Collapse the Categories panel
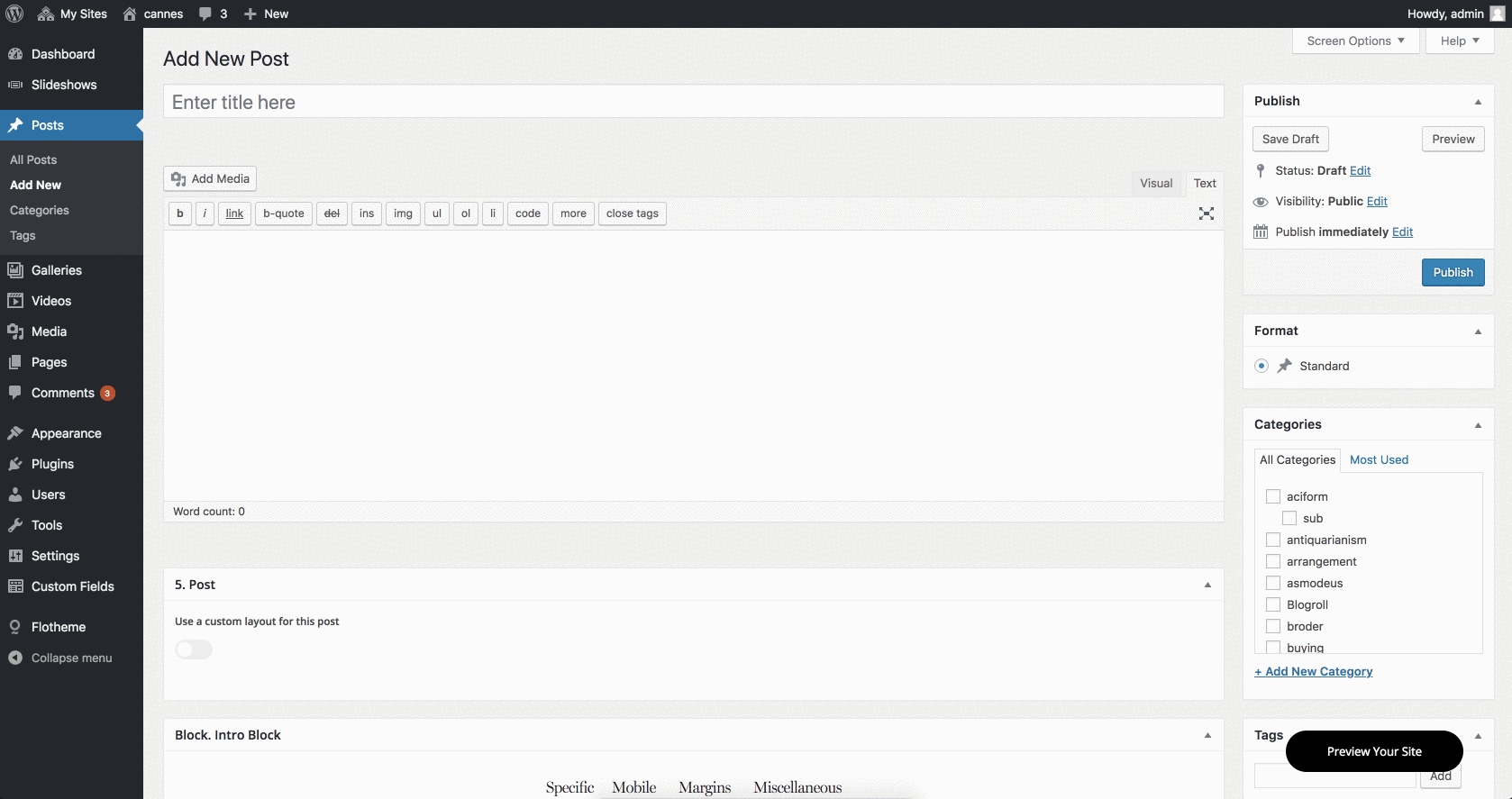This screenshot has height=799, width=1512. tap(1478, 425)
